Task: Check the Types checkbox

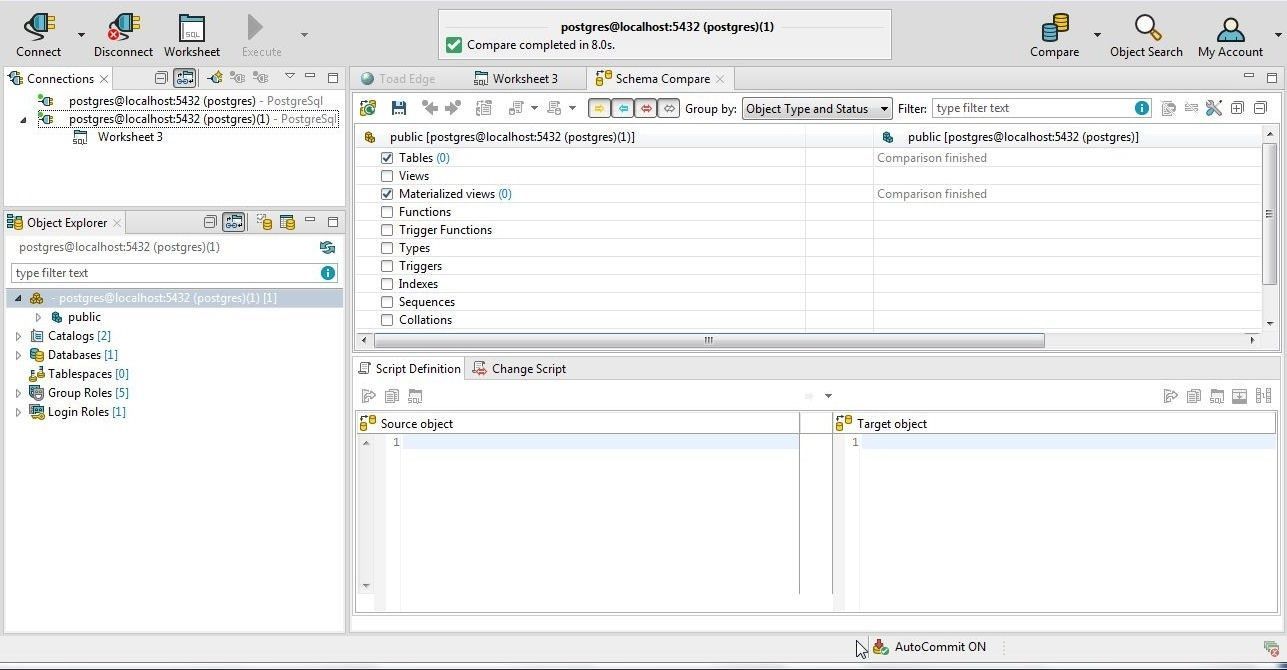Action: pyautogui.click(x=387, y=248)
